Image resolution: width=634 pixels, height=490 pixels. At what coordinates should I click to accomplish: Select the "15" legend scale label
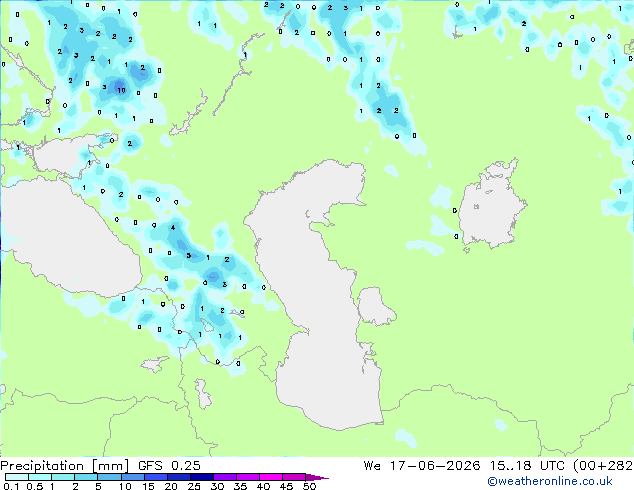pyautogui.click(x=148, y=486)
